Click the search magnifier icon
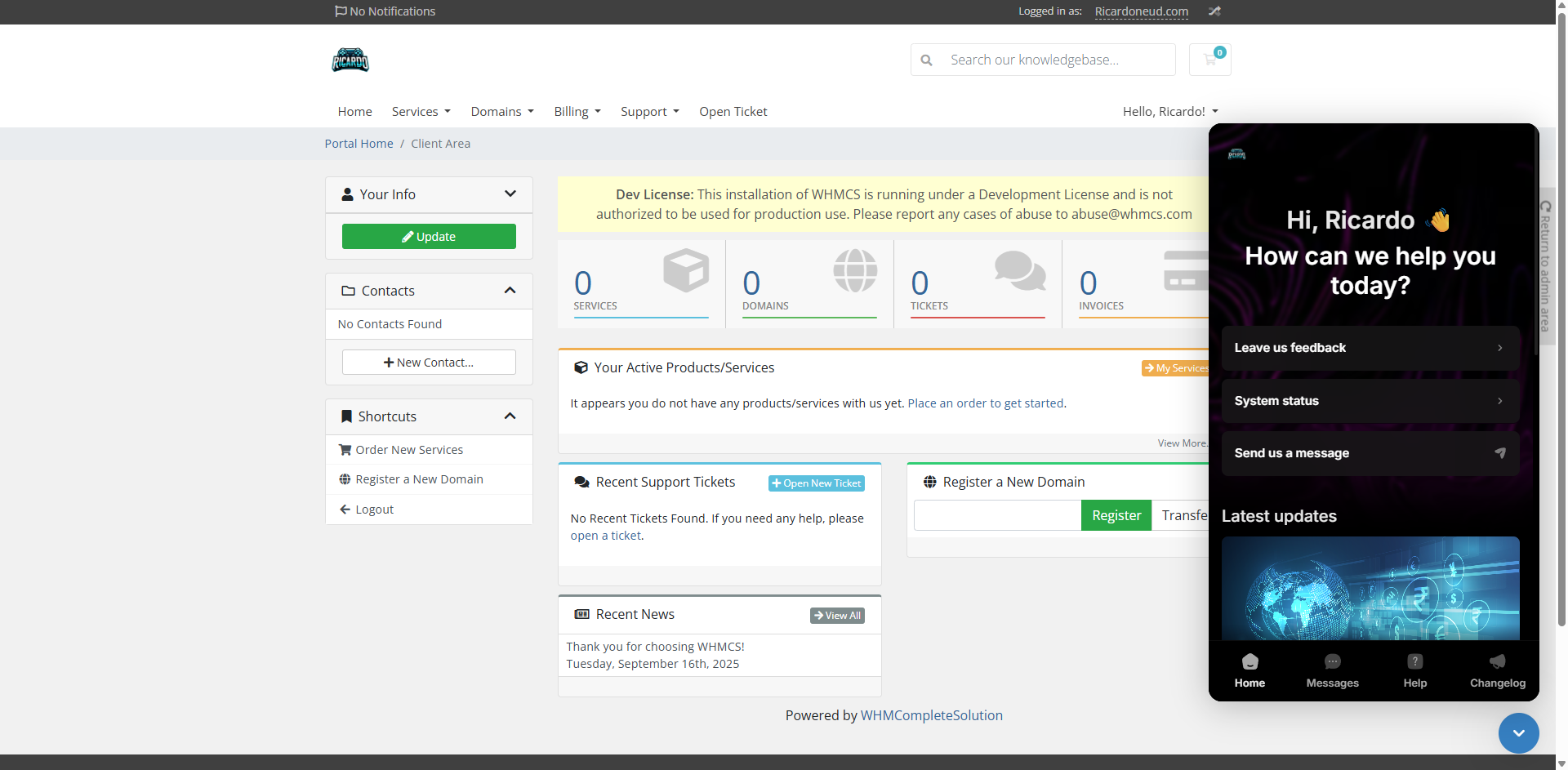 (926, 60)
